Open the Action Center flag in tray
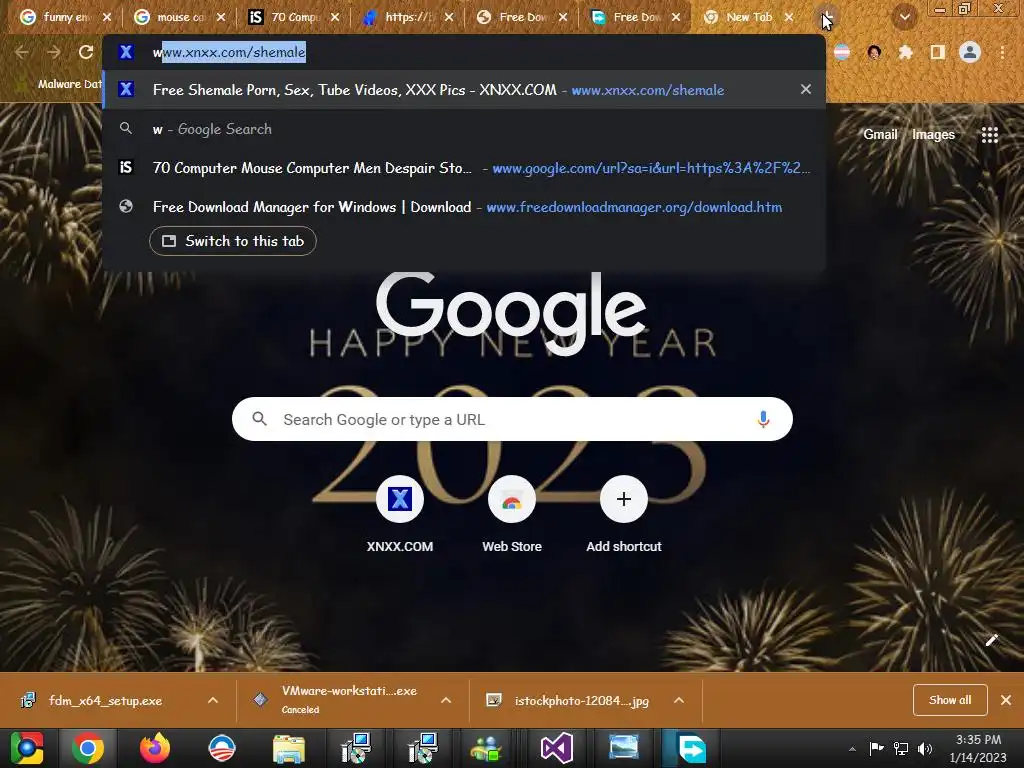Screen dimensions: 1024x768 (876, 748)
